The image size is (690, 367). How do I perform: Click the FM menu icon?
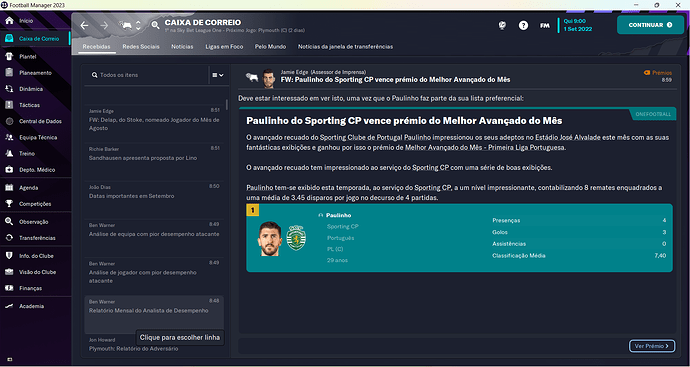(x=544, y=26)
